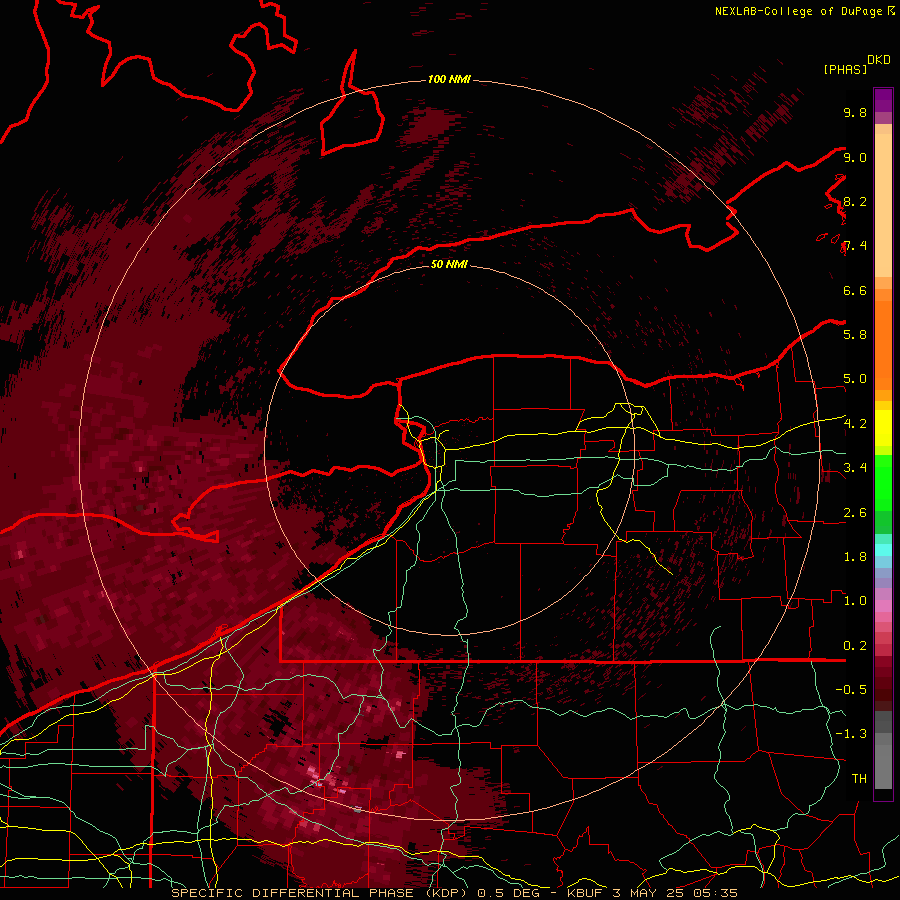Click the 1.8 scale value
Viewport: 900px width, 900px height.
[x=855, y=557]
